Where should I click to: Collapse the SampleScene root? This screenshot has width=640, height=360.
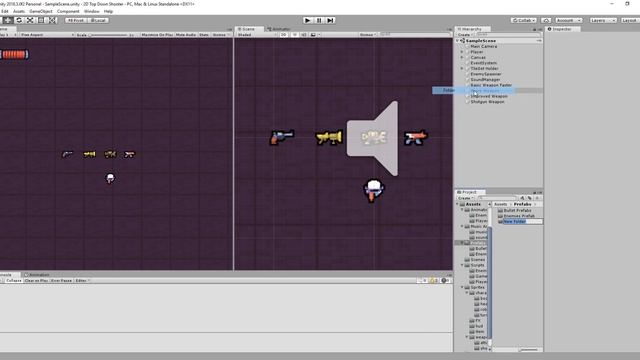coord(458,41)
